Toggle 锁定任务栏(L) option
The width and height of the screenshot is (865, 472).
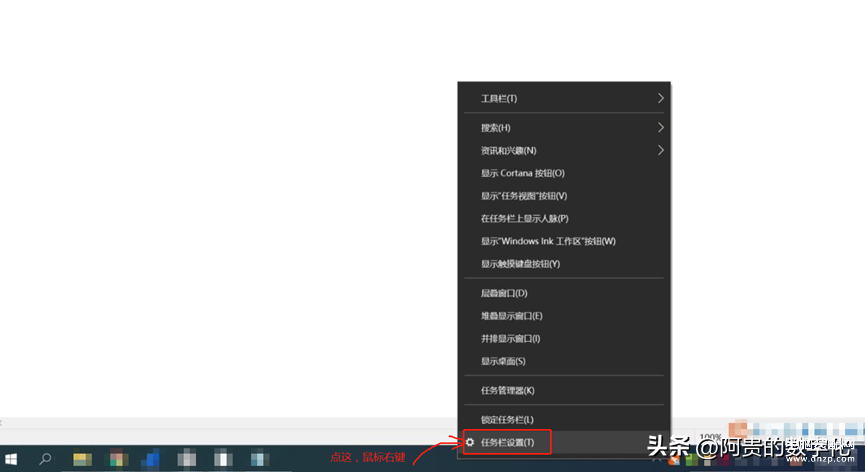tap(564, 420)
